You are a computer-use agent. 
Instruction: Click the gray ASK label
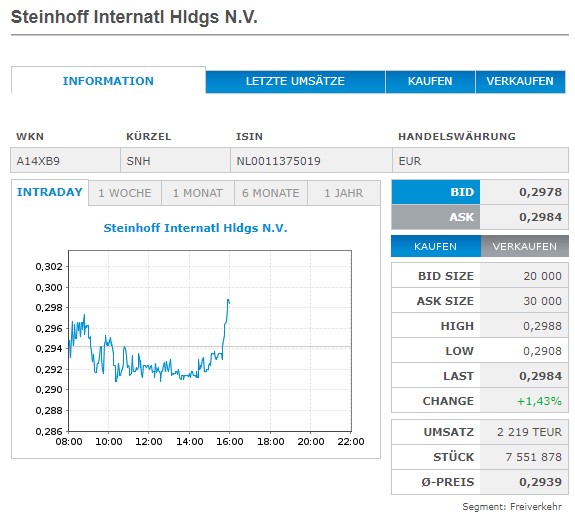[x=436, y=217]
